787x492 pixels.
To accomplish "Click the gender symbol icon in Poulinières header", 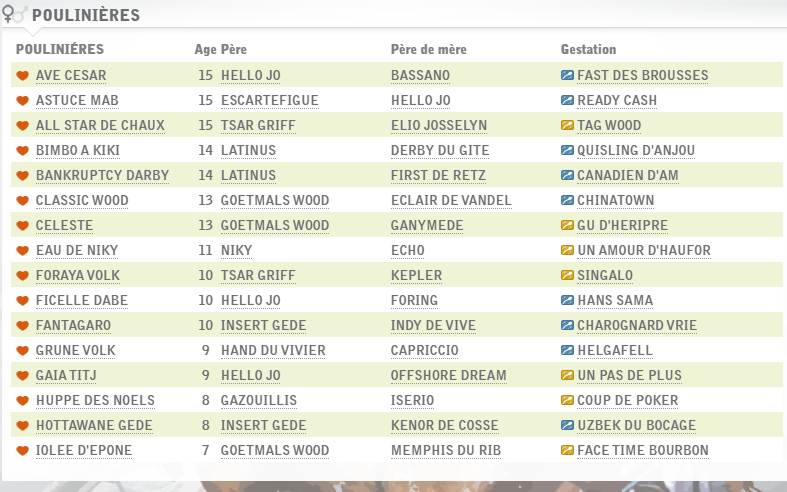I will [14, 15].
